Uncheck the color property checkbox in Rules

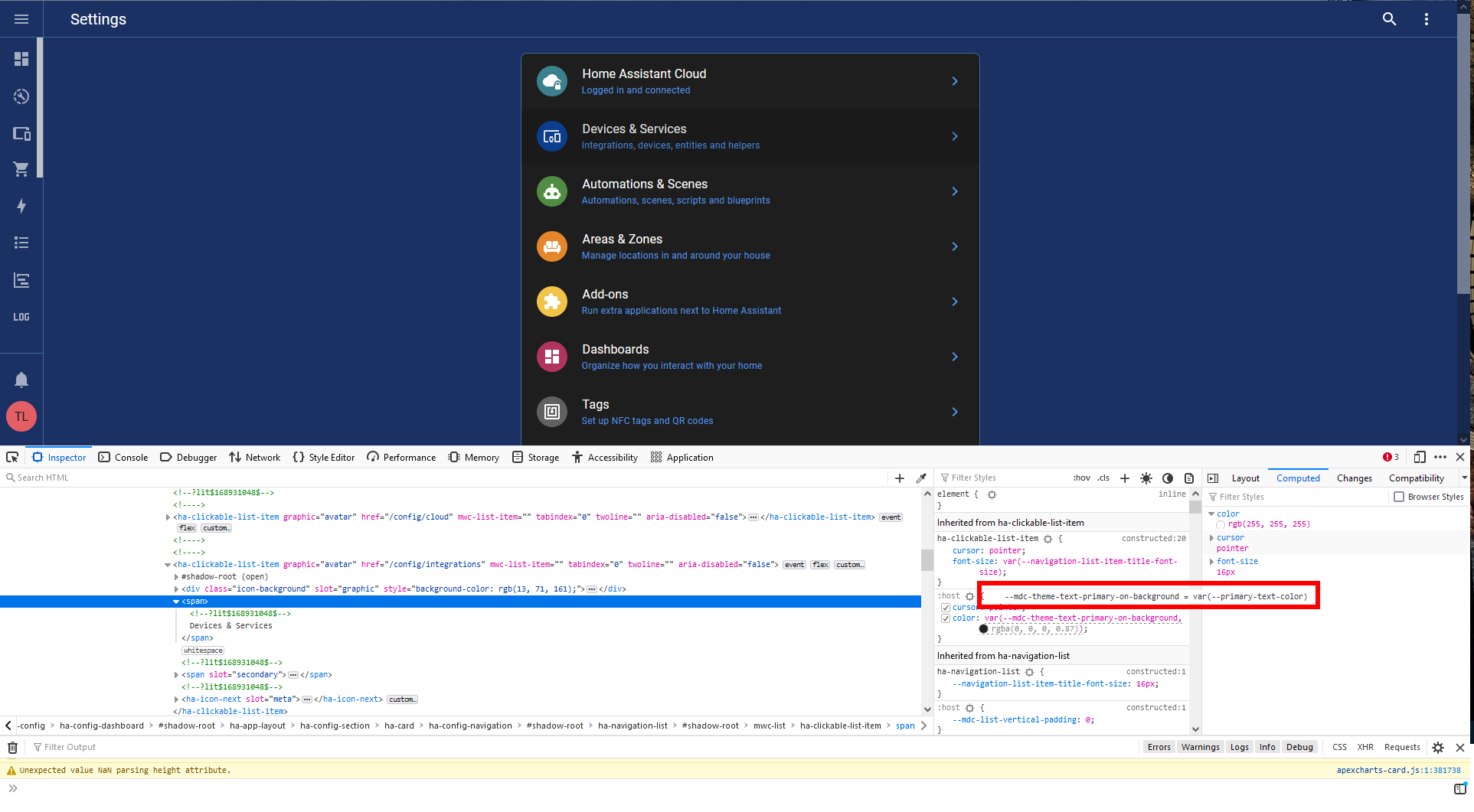[946, 618]
